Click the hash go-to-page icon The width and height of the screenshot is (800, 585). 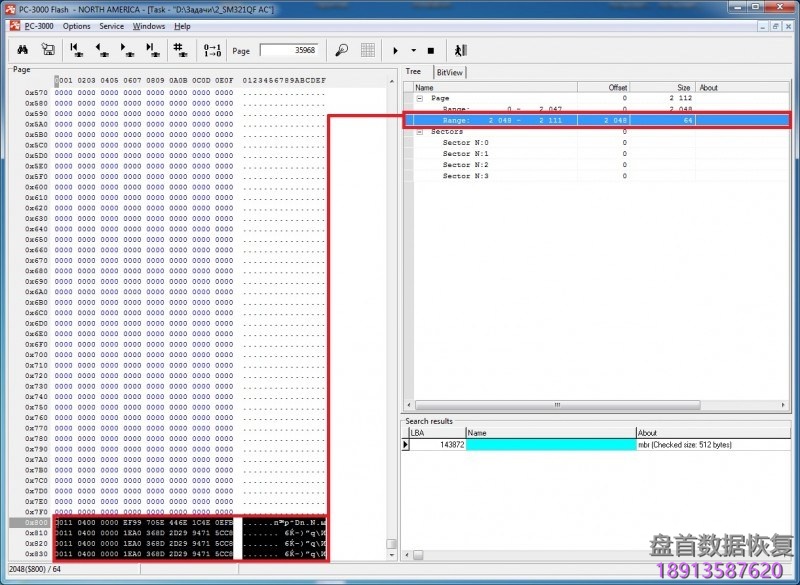(181, 50)
